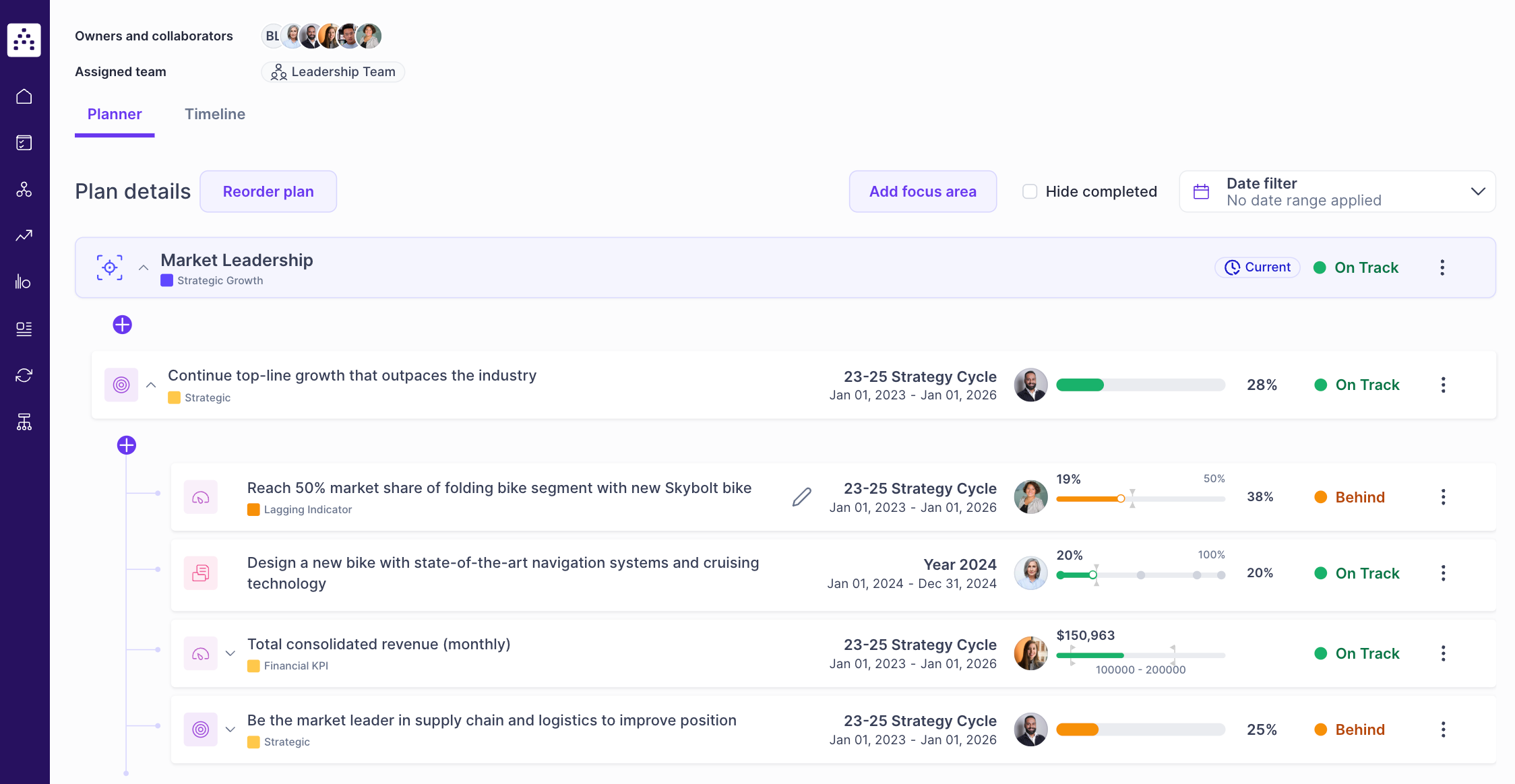This screenshot has height=784, width=1515.
Task: Click pencil edit icon on Skybolt bike row
Action: tap(801, 497)
